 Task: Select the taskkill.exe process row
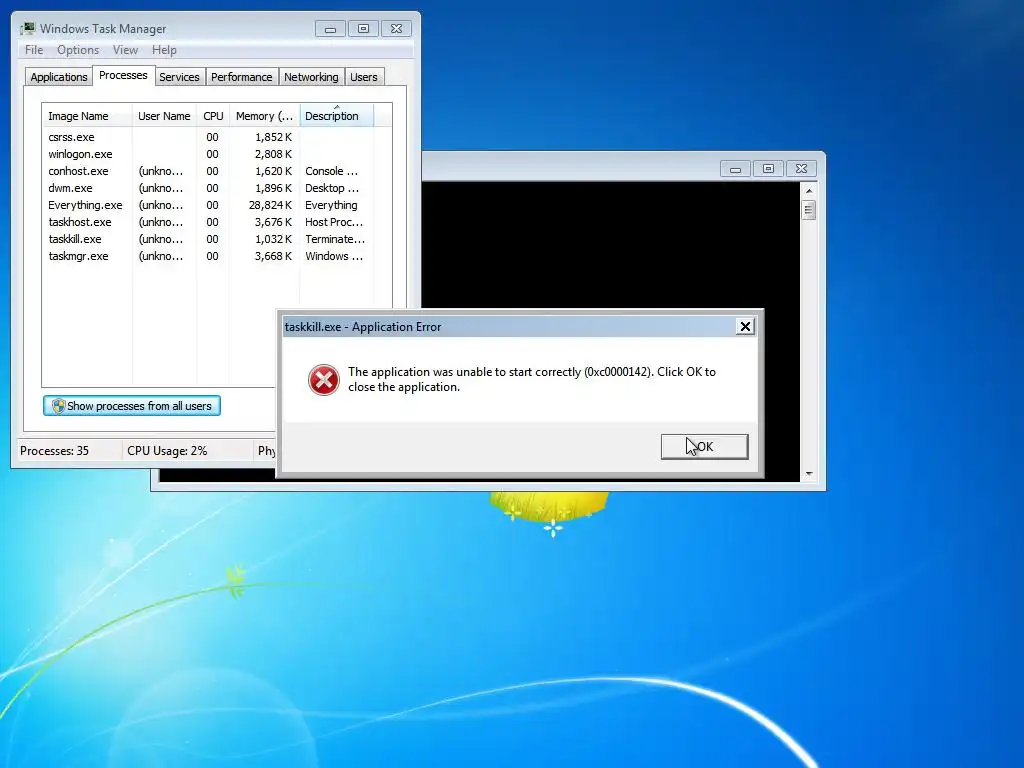pyautogui.click(x=208, y=239)
